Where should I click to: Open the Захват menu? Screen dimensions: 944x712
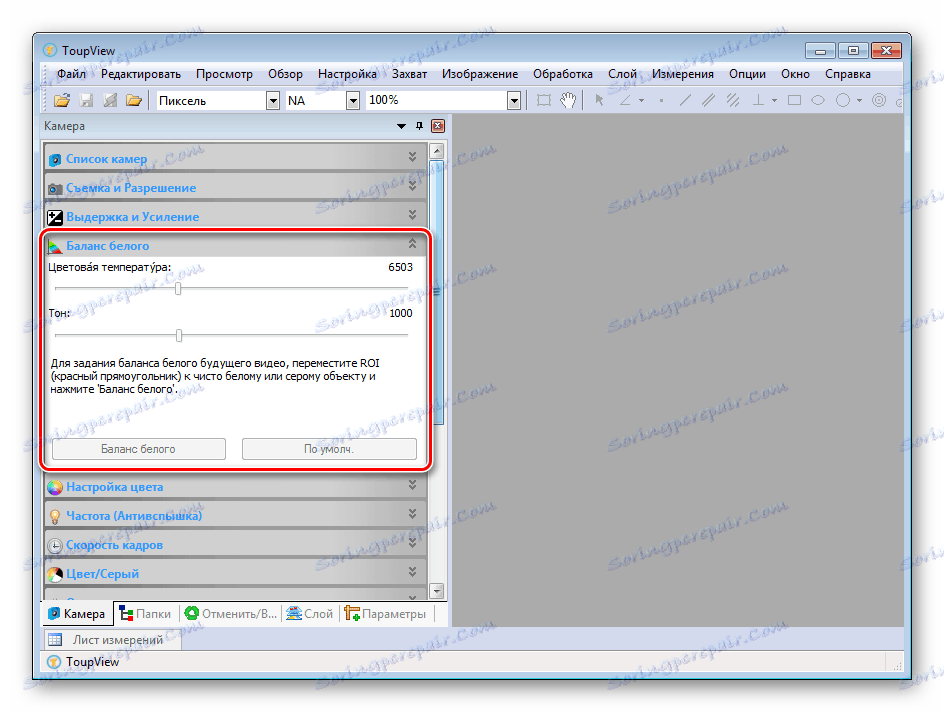coord(409,74)
